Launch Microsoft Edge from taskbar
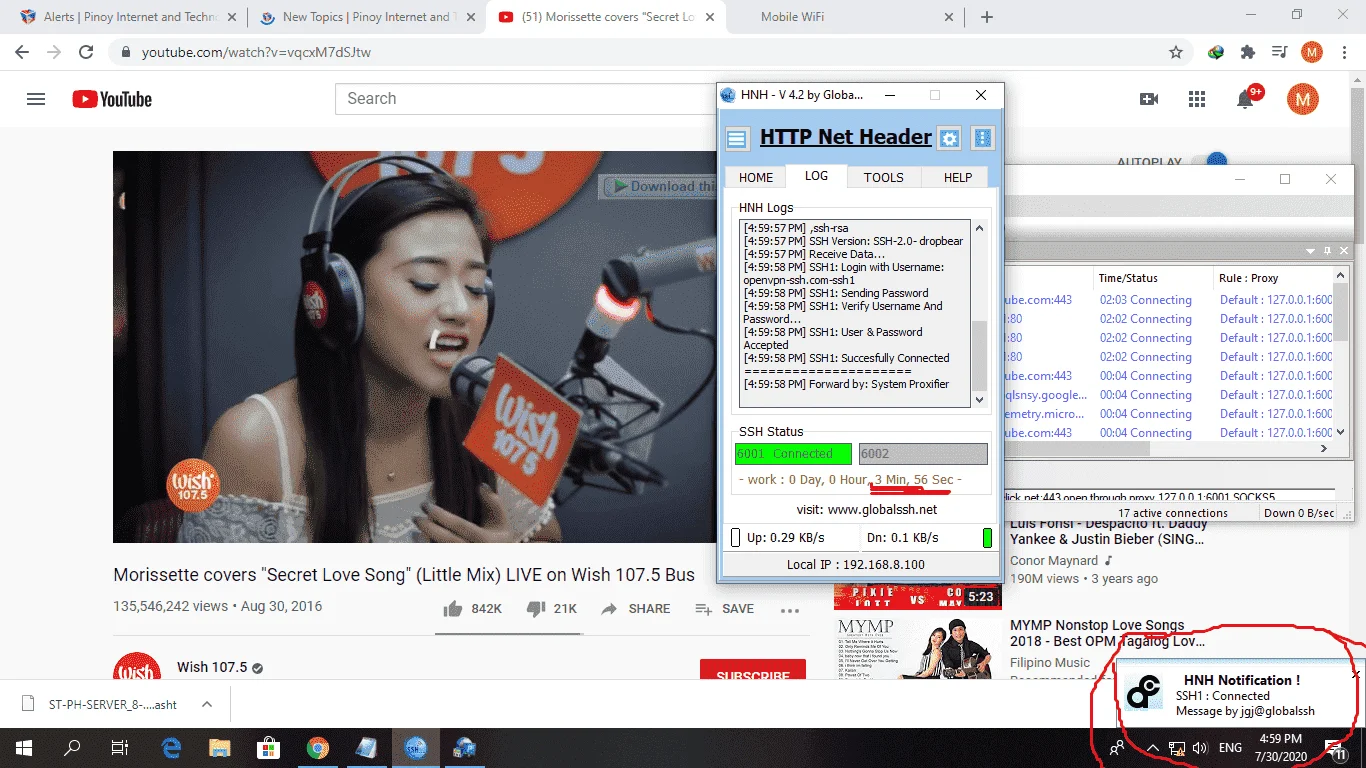The width and height of the screenshot is (1366, 768). [x=171, y=748]
